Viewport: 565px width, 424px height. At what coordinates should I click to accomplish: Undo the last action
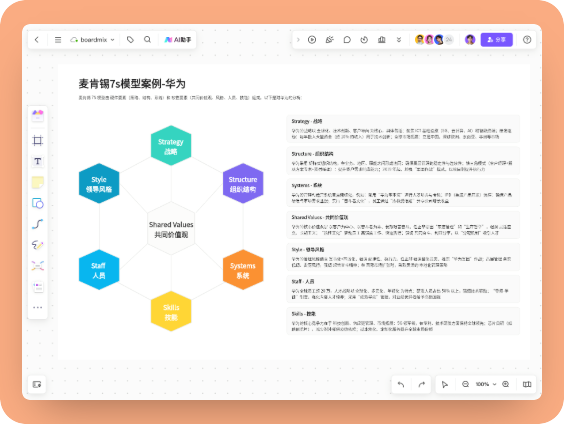pos(401,384)
